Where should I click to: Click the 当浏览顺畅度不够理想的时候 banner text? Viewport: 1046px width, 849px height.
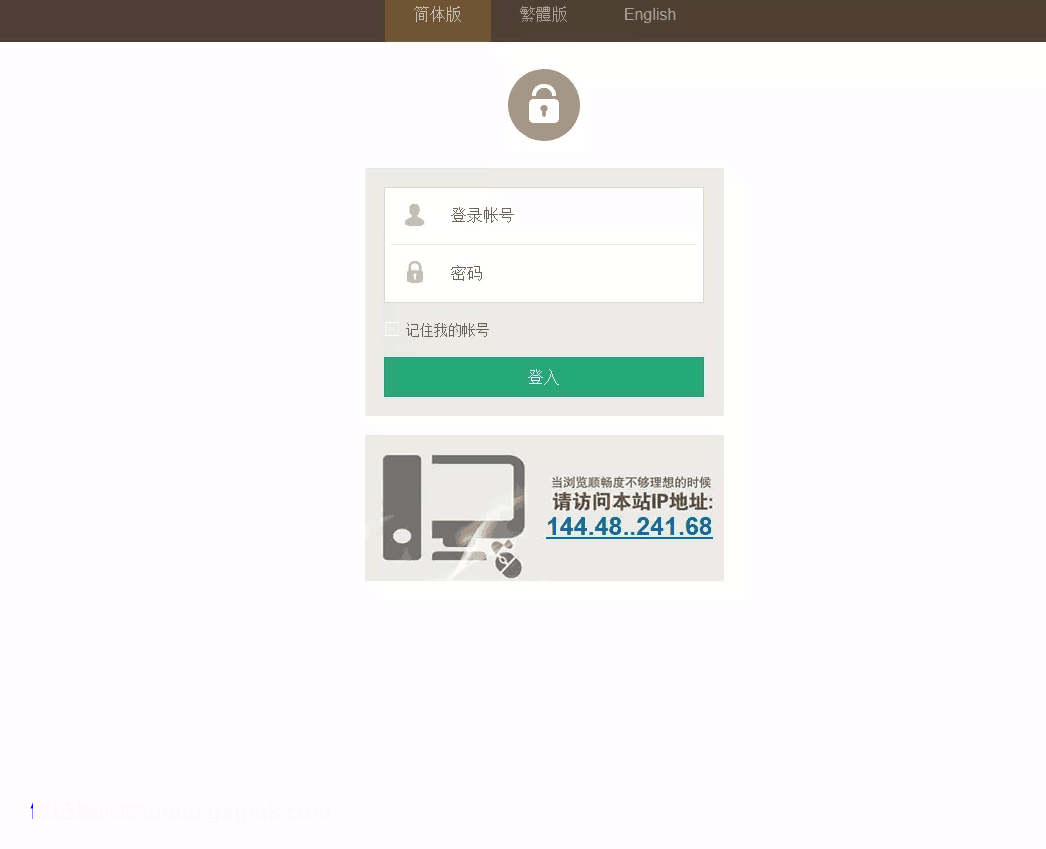[x=631, y=482]
